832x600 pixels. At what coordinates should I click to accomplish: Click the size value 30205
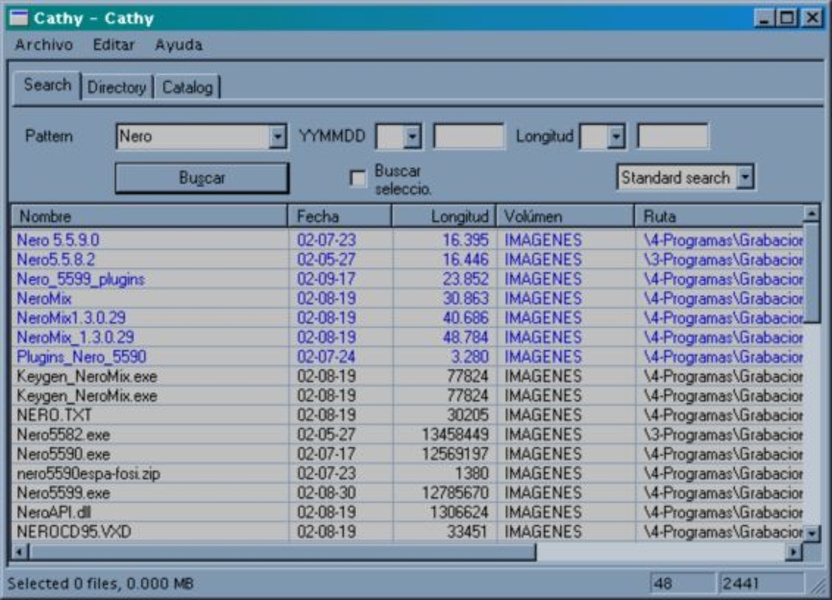click(x=467, y=415)
